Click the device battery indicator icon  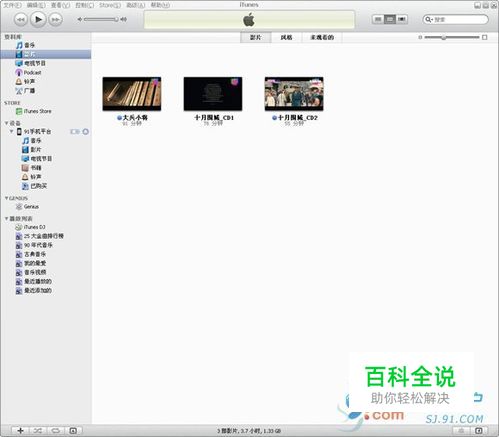click(x=75, y=132)
